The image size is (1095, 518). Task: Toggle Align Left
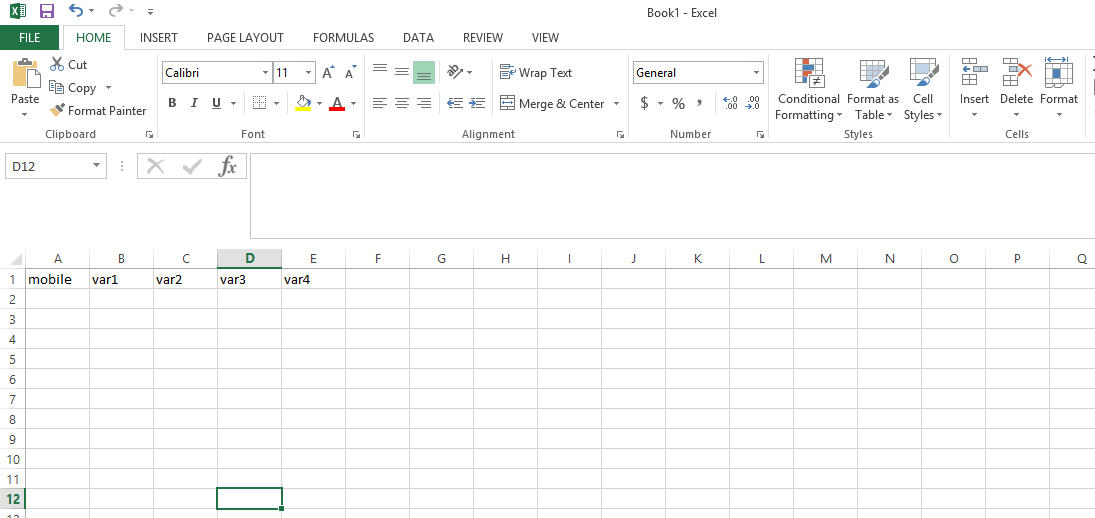point(380,103)
